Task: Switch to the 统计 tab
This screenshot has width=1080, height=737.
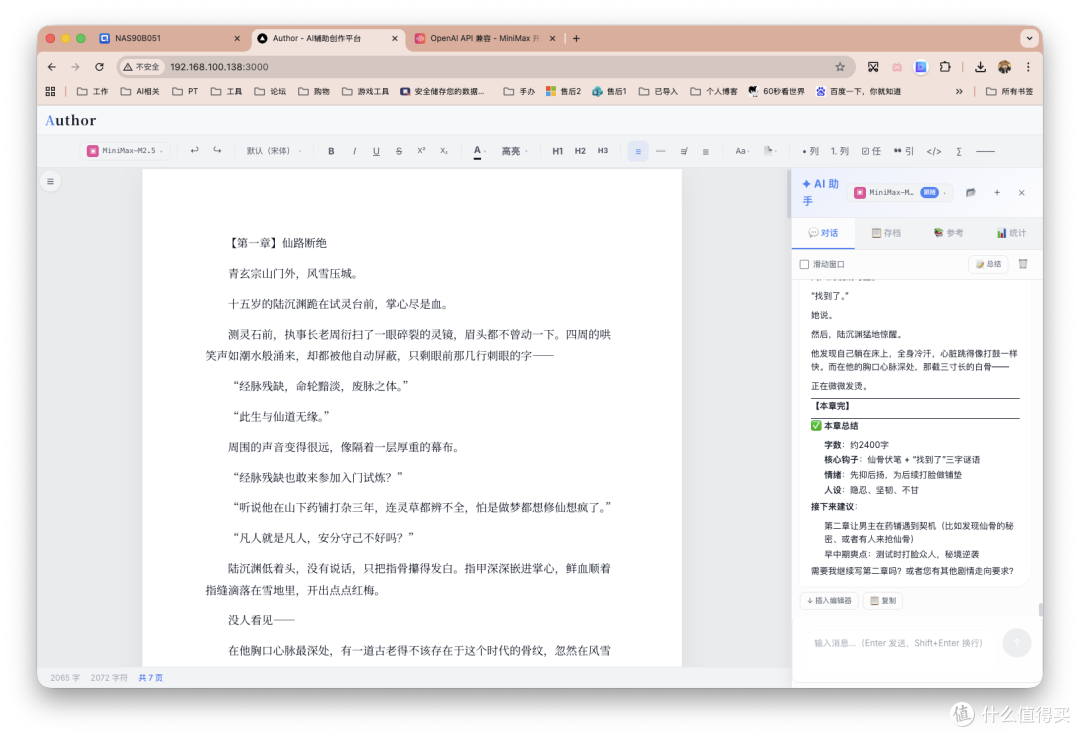Action: 1010,233
